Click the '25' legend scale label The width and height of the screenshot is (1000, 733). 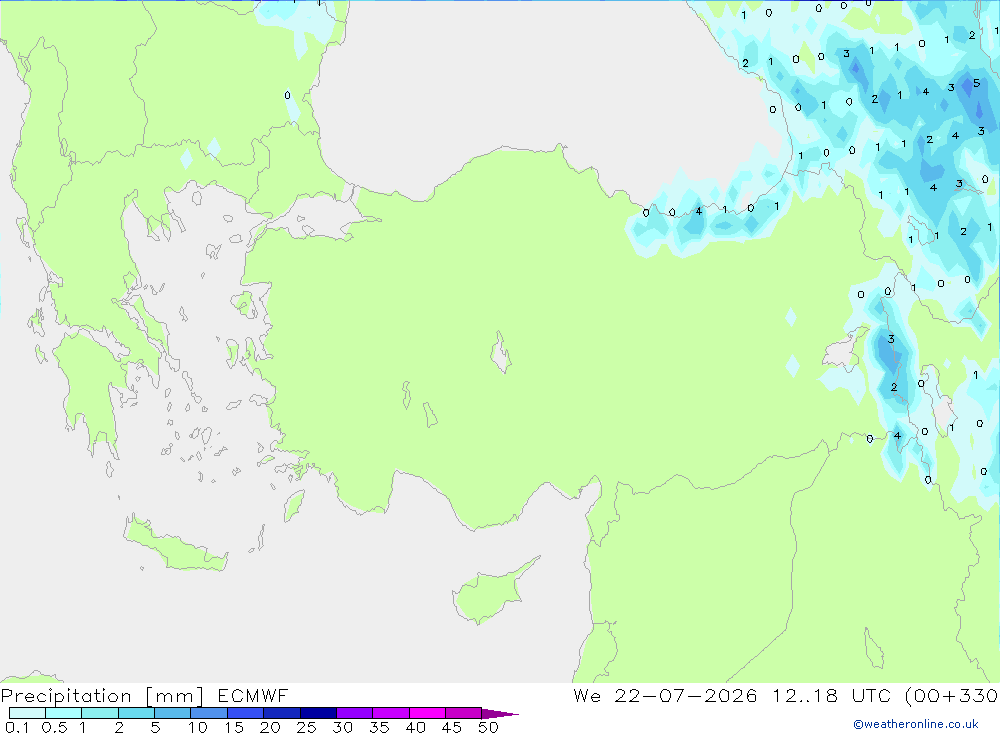pos(307,727)
